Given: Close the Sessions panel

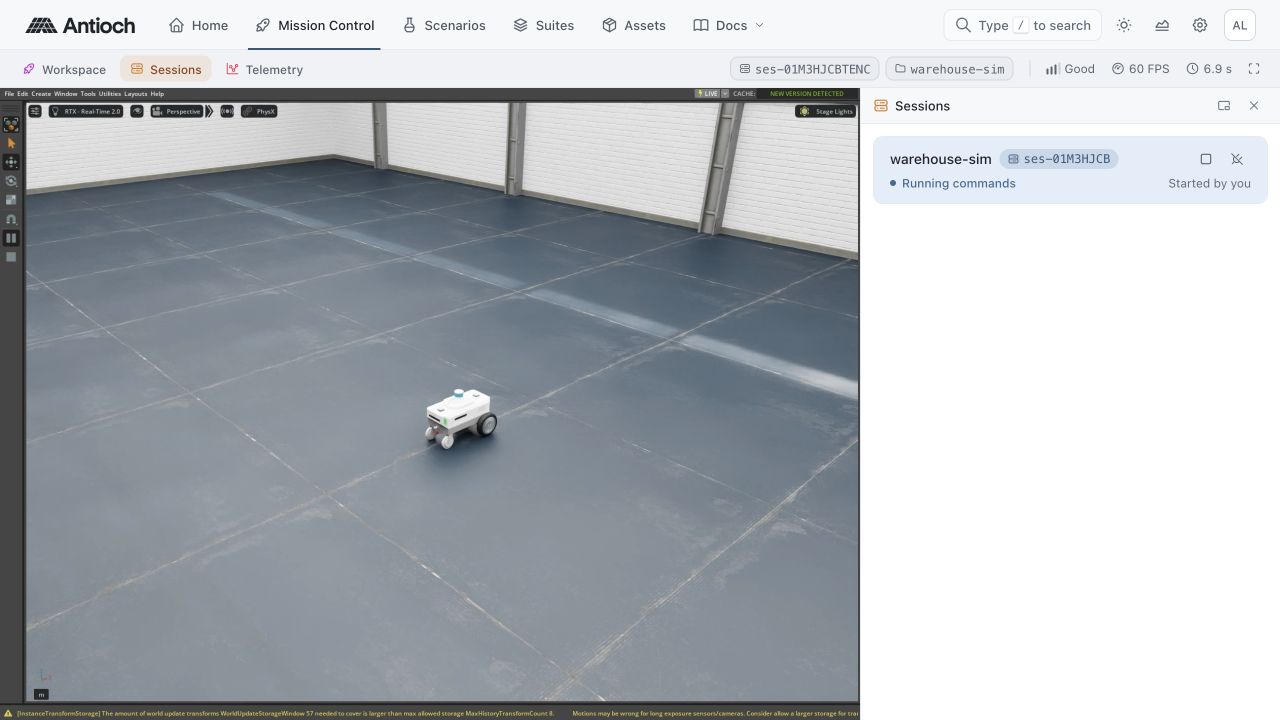Looking at the screenshot, I should tap(1254, 106).
